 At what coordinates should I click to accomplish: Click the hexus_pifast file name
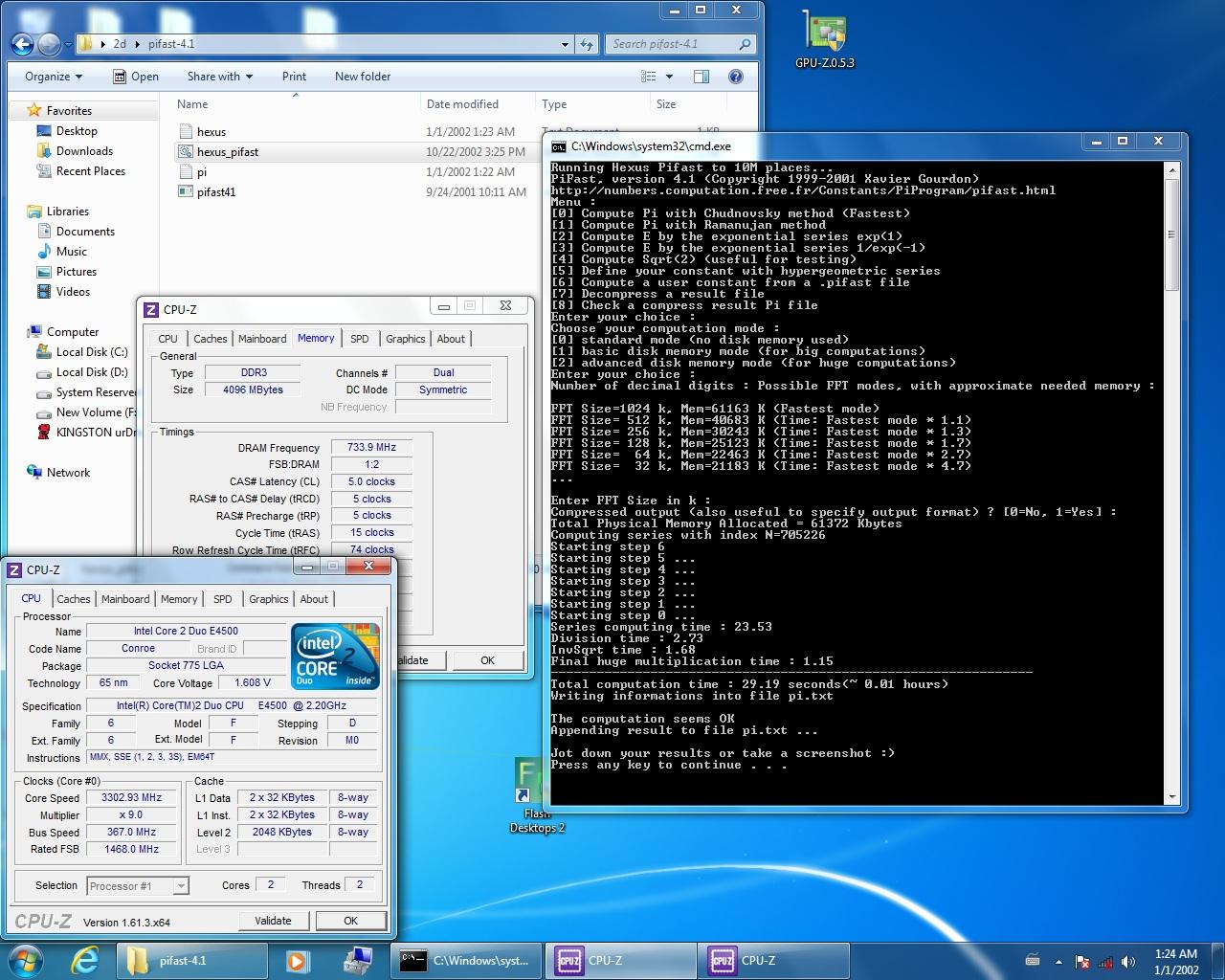(228, 152)
